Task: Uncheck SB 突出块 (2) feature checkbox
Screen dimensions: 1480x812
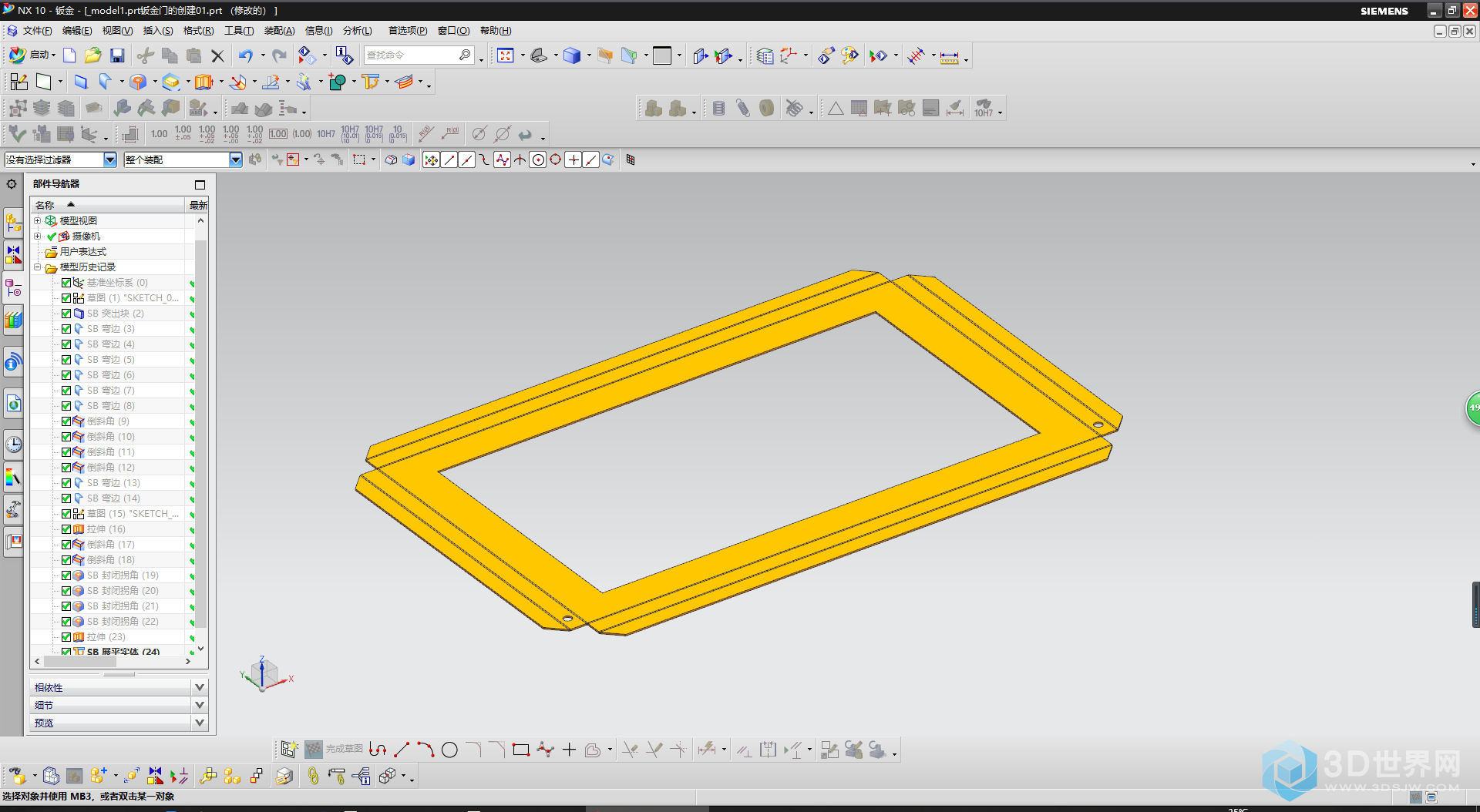Action: tap(66, 314)
